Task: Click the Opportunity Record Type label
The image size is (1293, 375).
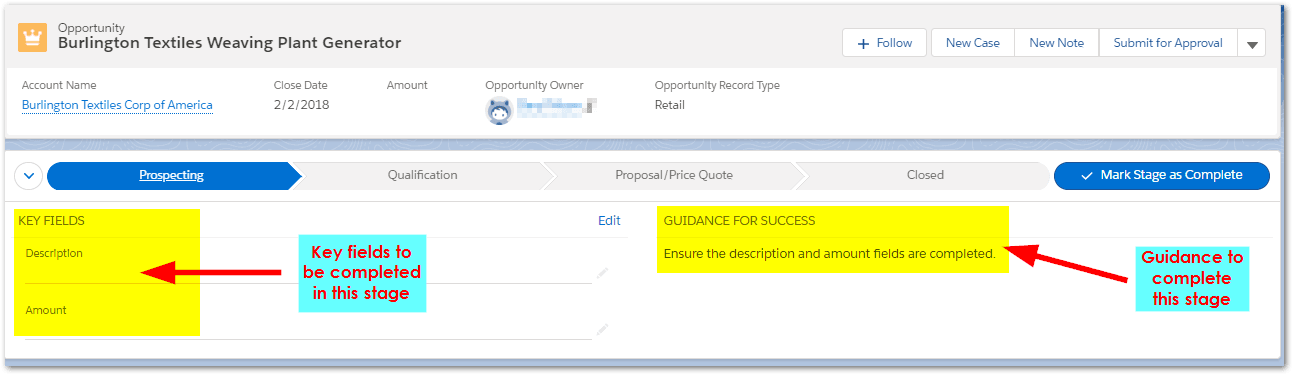Action: [717, 86]
